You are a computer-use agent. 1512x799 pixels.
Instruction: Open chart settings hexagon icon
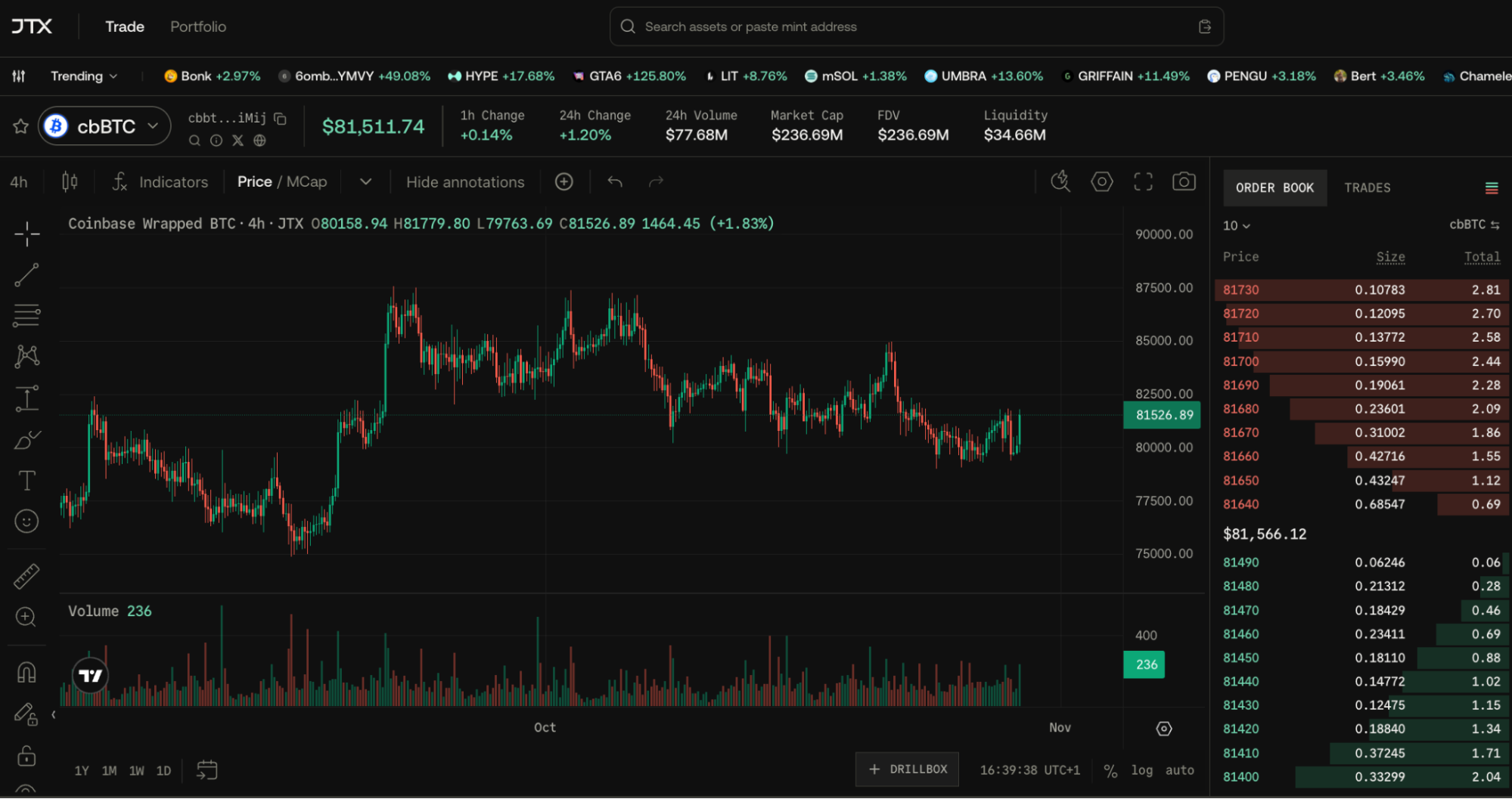(x=1102, y=181)
